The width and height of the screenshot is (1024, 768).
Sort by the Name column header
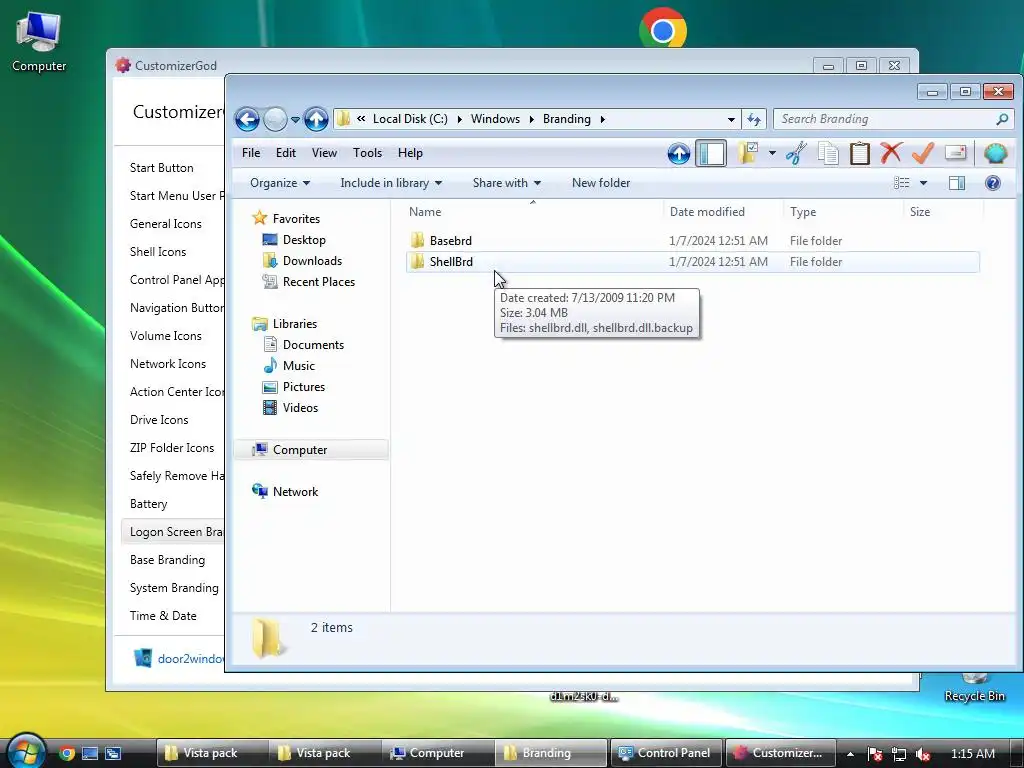click(424, 212)
